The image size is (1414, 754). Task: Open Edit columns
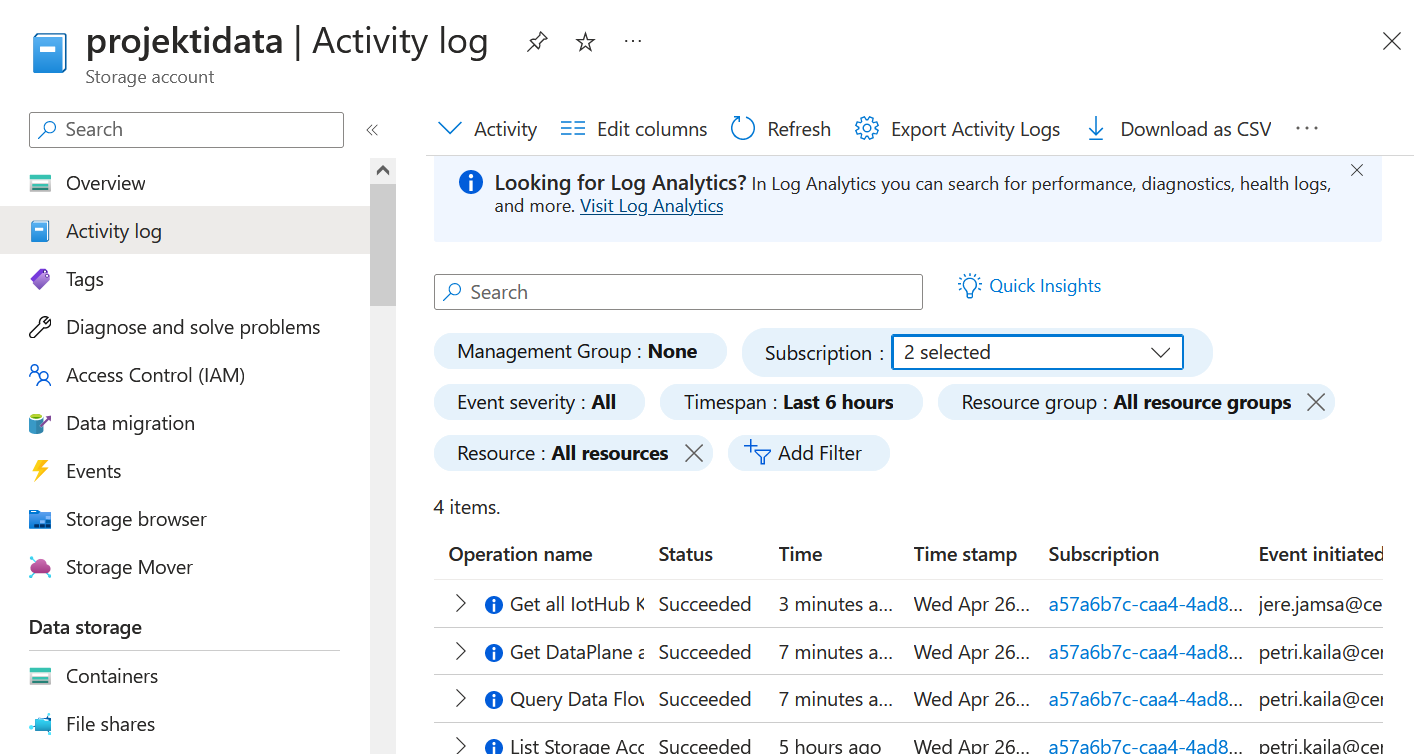(632, 128)
